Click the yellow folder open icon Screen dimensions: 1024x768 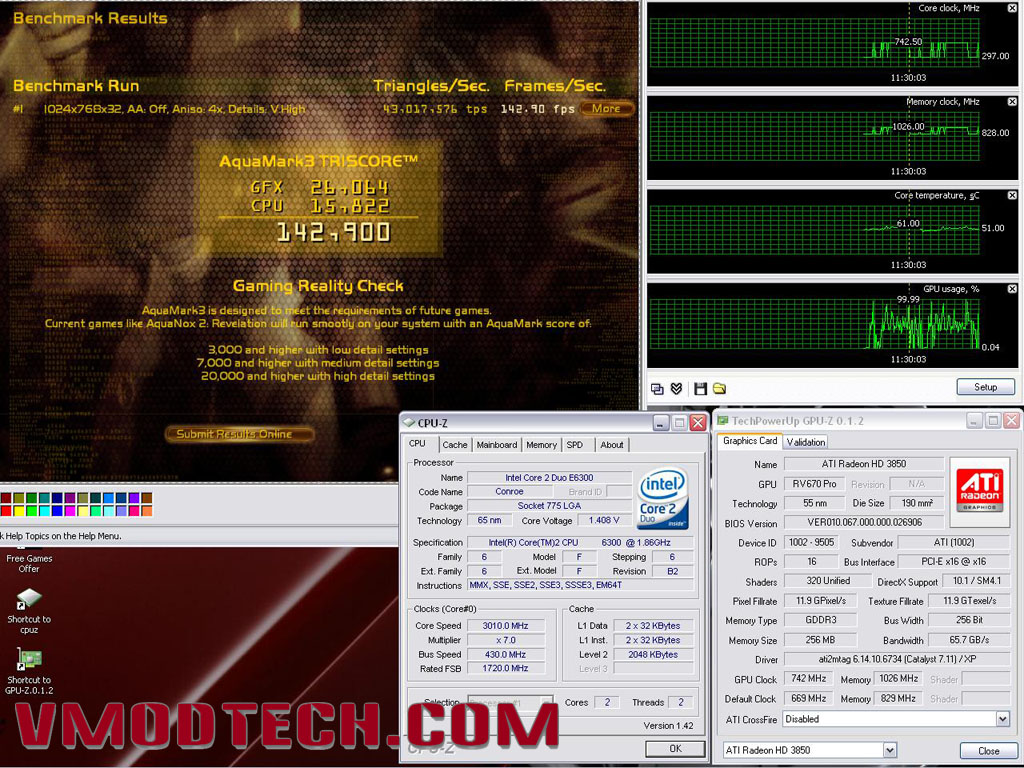[x=720, y=389]
